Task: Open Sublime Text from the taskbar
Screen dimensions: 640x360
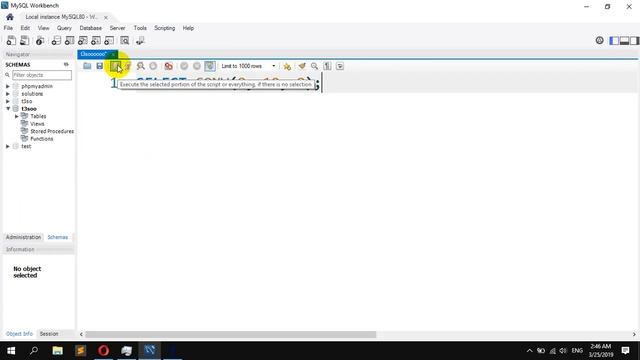Action: click(80, 351)
